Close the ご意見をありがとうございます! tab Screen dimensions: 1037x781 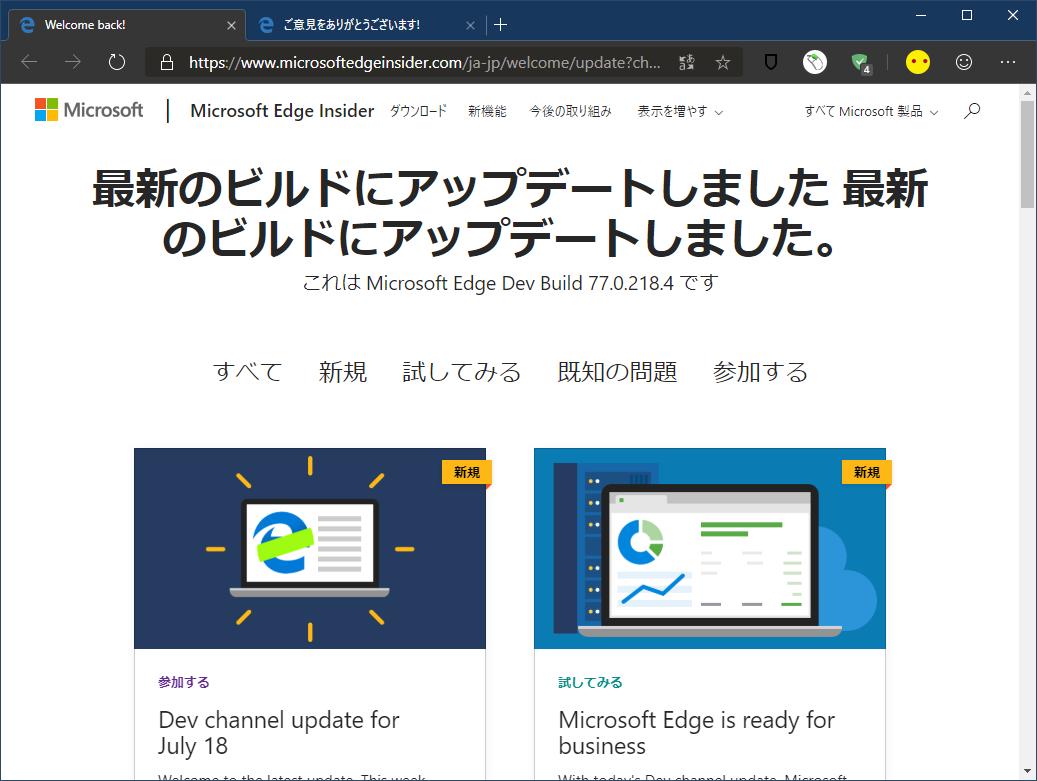470,25
